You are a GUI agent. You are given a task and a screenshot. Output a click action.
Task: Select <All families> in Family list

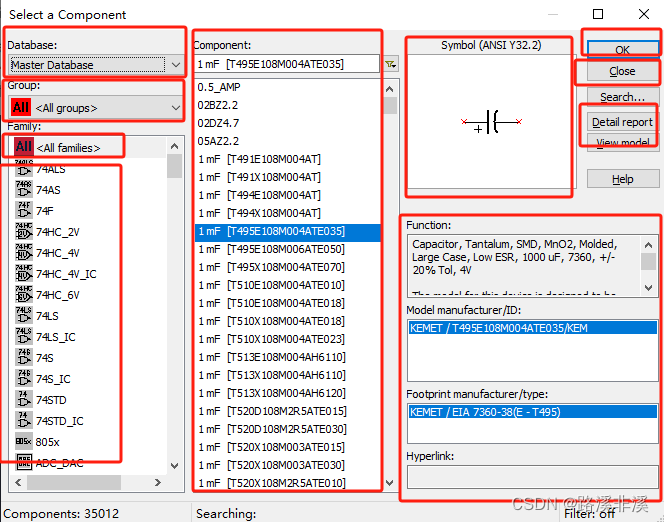(90, 147)
